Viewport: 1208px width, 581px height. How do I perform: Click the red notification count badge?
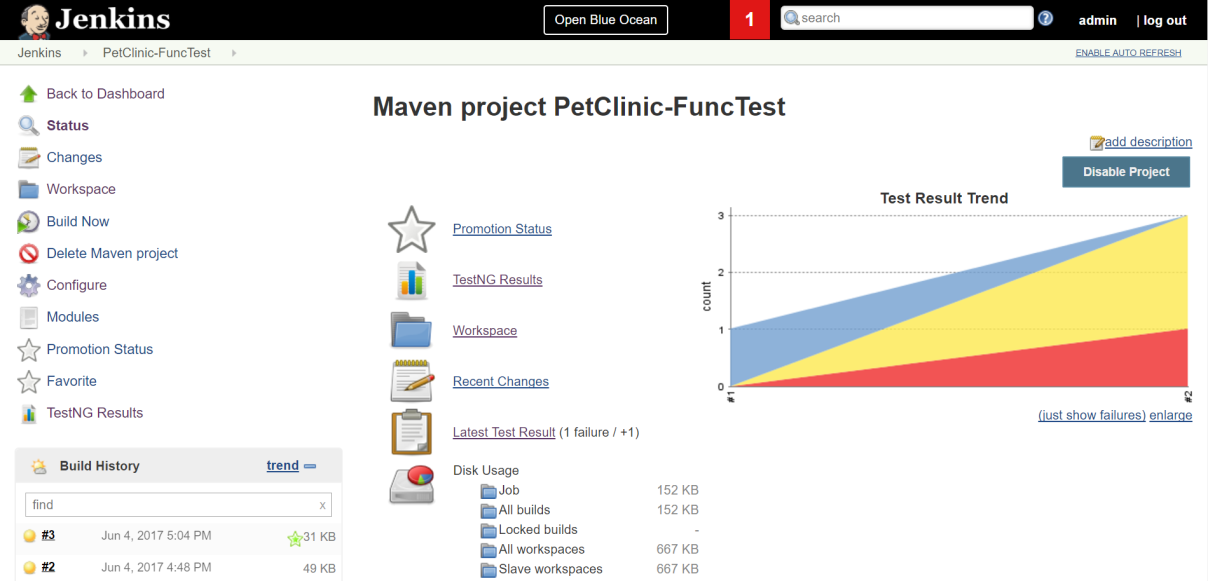click(x=750, y=20)
